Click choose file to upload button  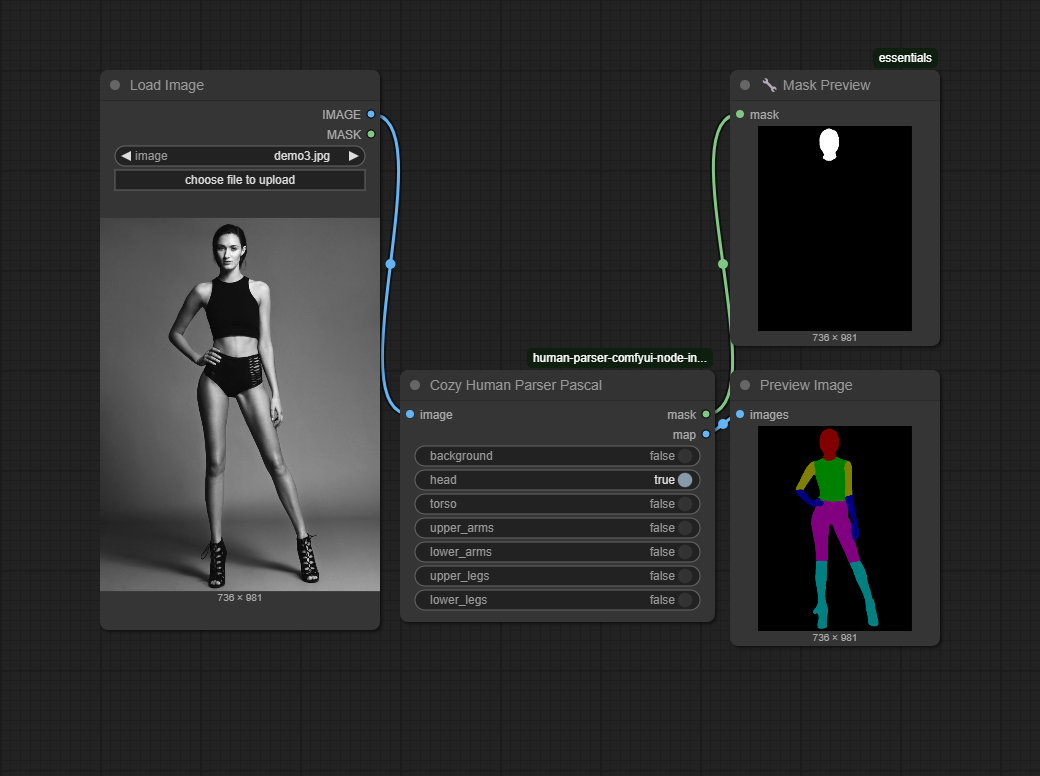(240, 180)
